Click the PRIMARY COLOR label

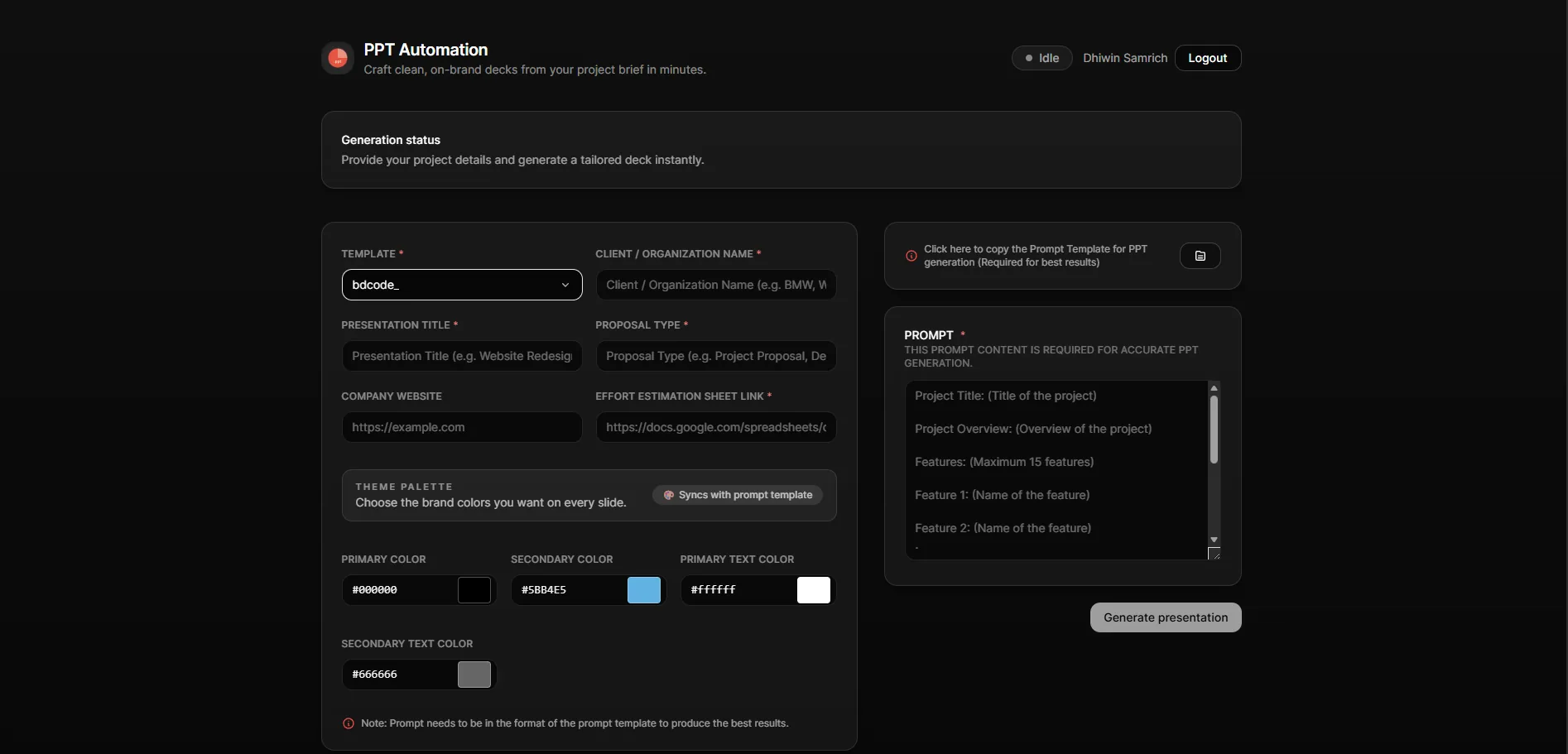(x=383, y=559)
